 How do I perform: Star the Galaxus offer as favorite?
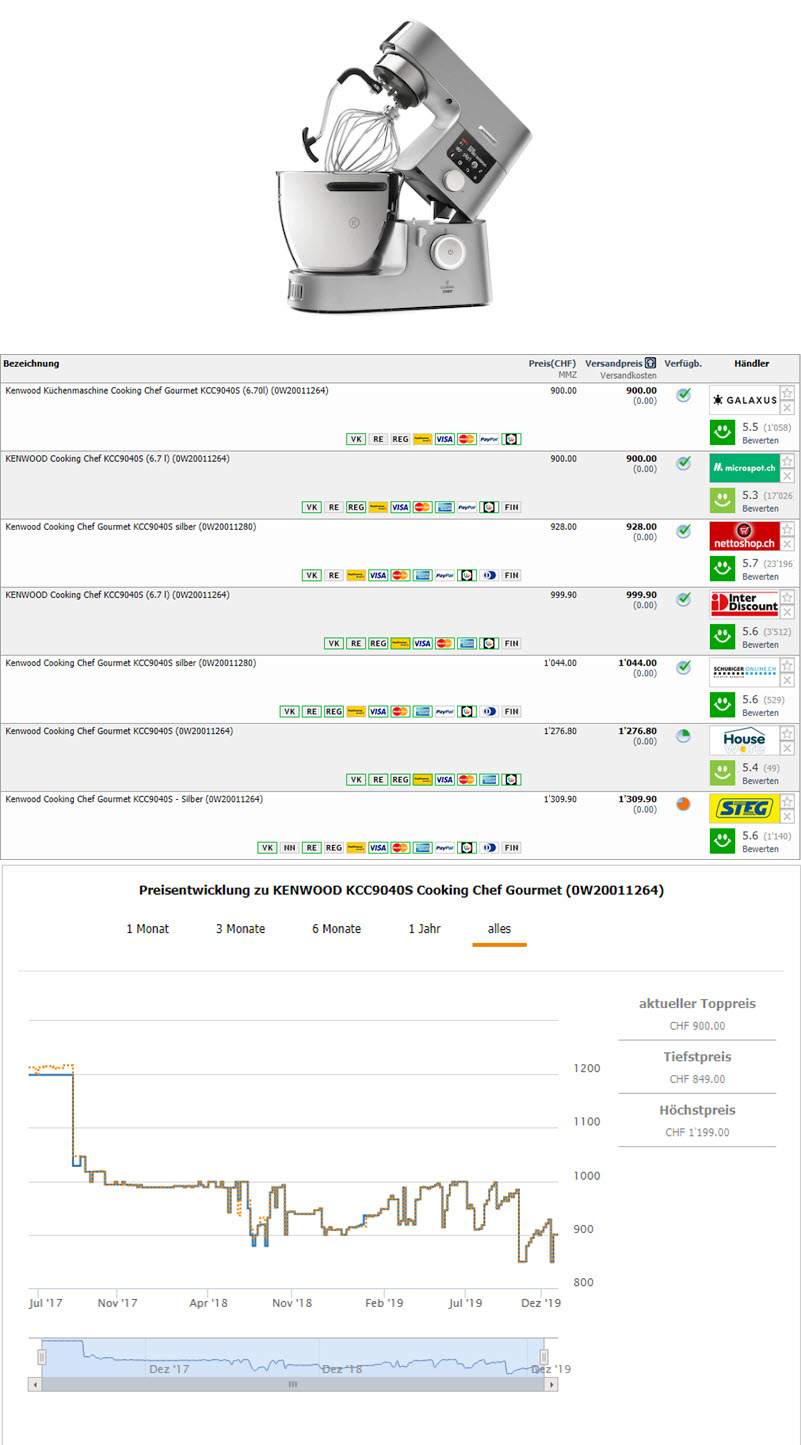[787, 393]
